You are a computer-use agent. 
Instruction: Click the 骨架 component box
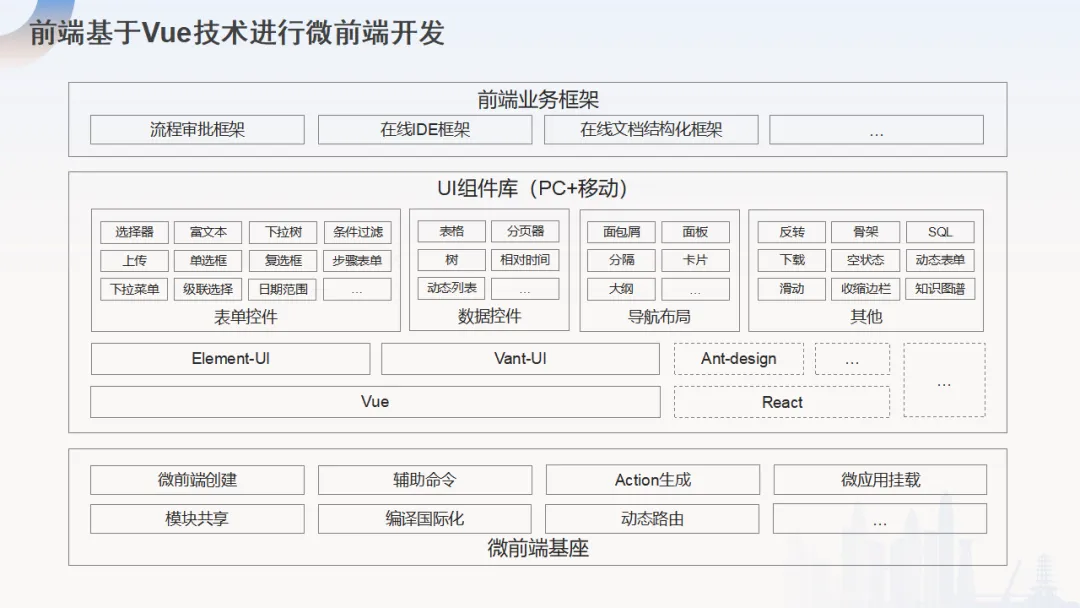pyautogui.click(x=866, y=232)
